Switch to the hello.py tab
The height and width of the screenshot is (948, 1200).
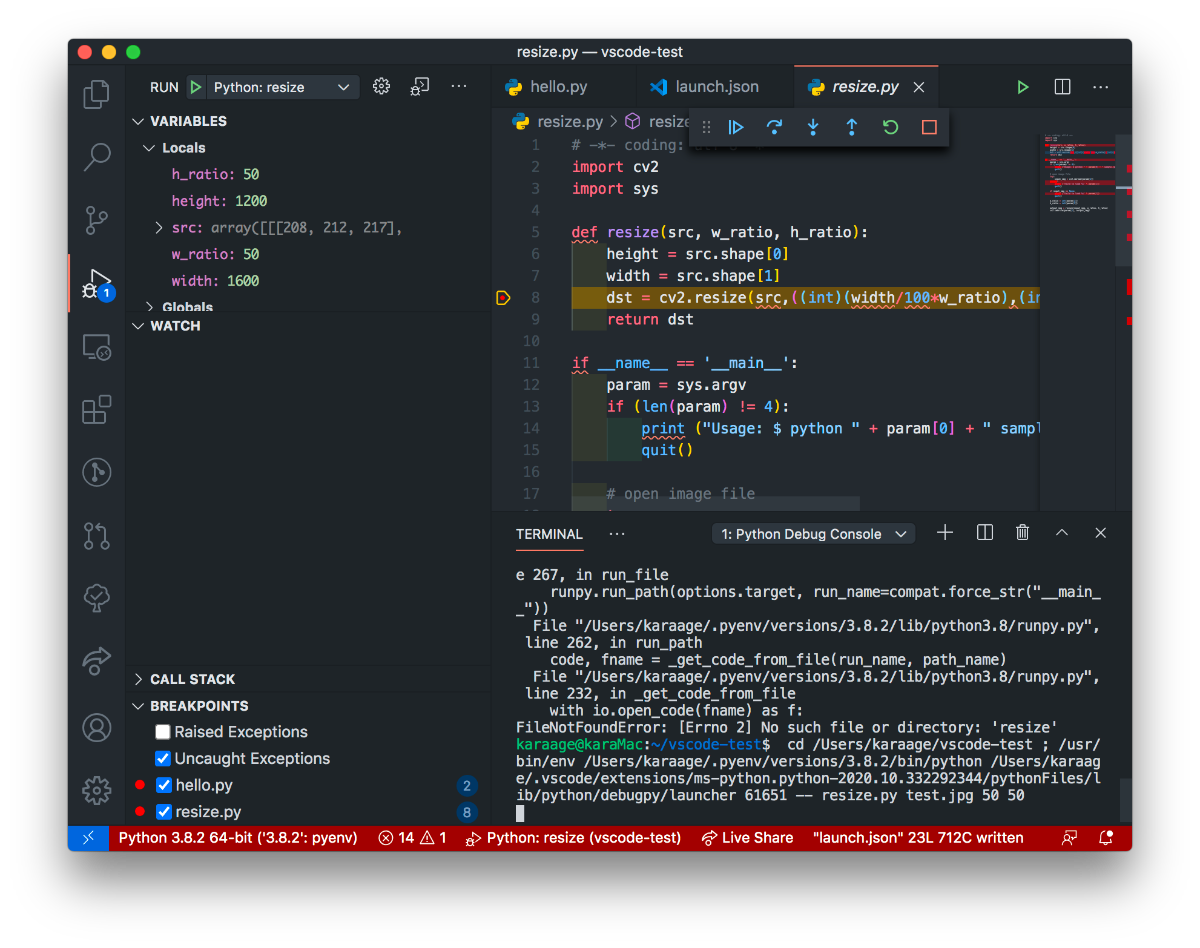(x=558, y=87)
